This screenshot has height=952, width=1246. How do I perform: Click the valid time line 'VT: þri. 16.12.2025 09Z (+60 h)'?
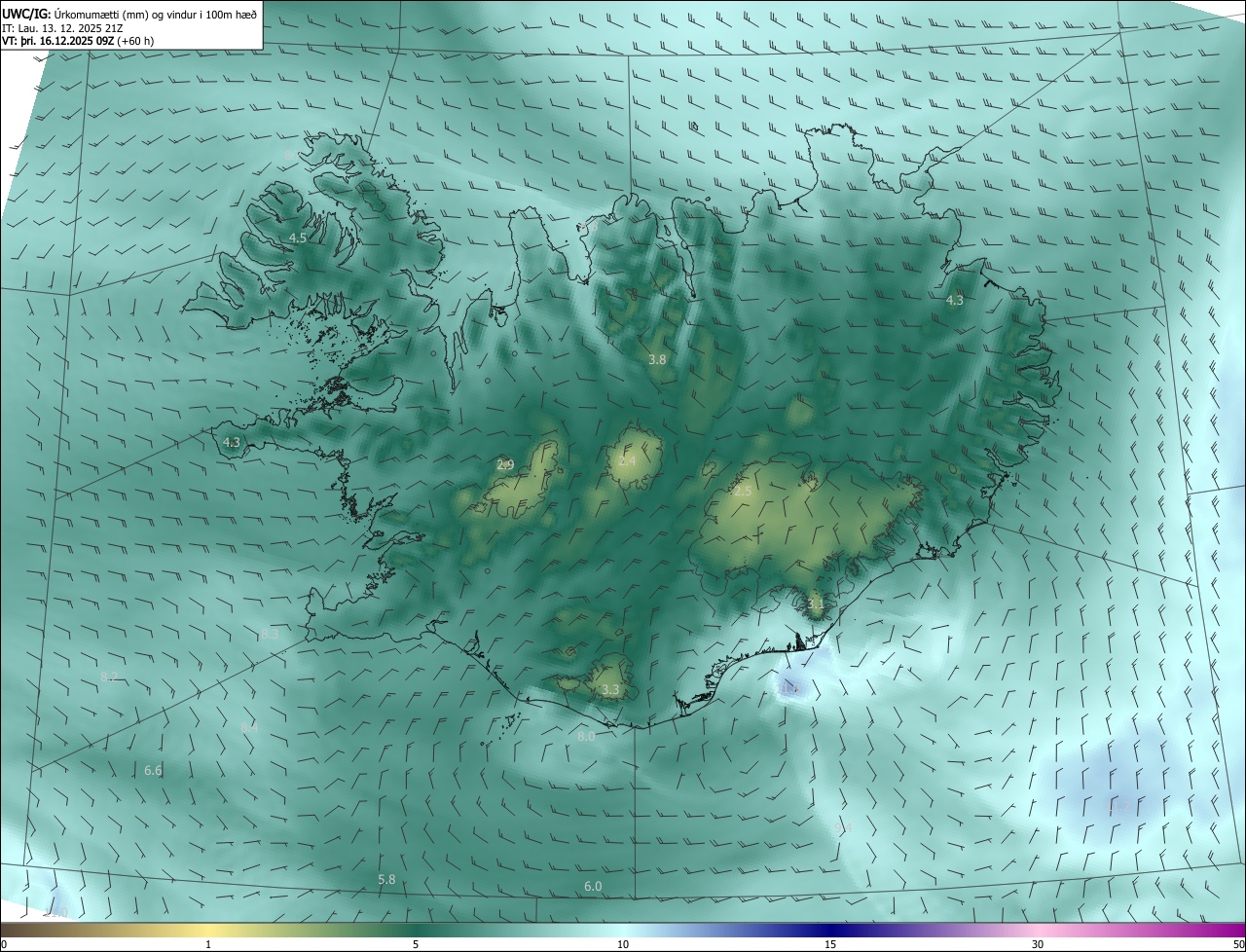click(x=78, y=41)
